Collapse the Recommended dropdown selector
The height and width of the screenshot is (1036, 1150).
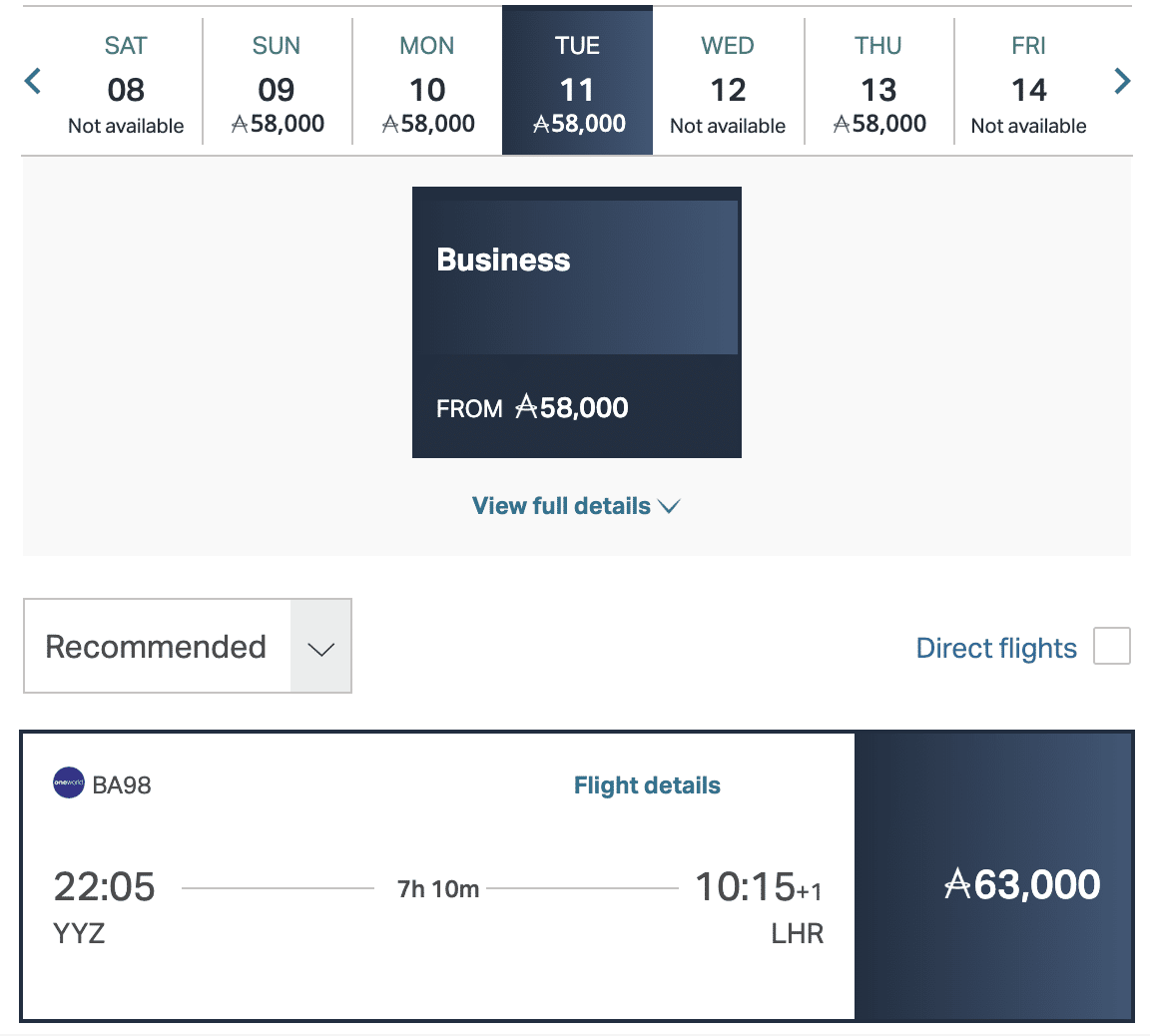320,647
